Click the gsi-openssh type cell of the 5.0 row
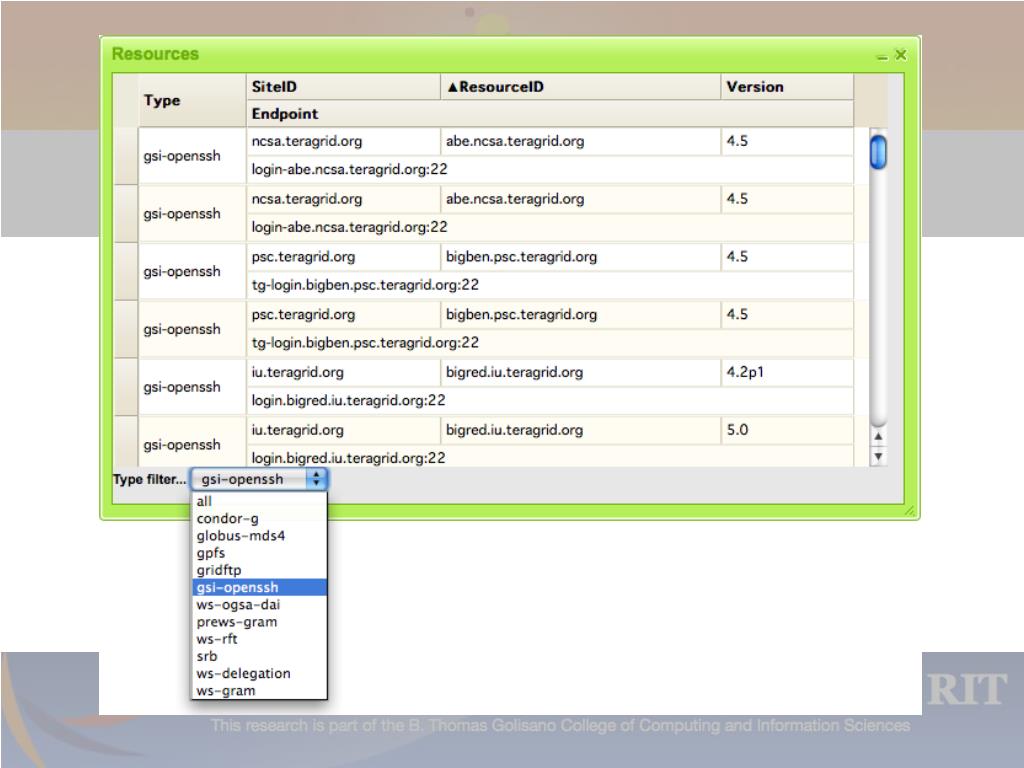The image size is (1024, 768). [192, 444]
